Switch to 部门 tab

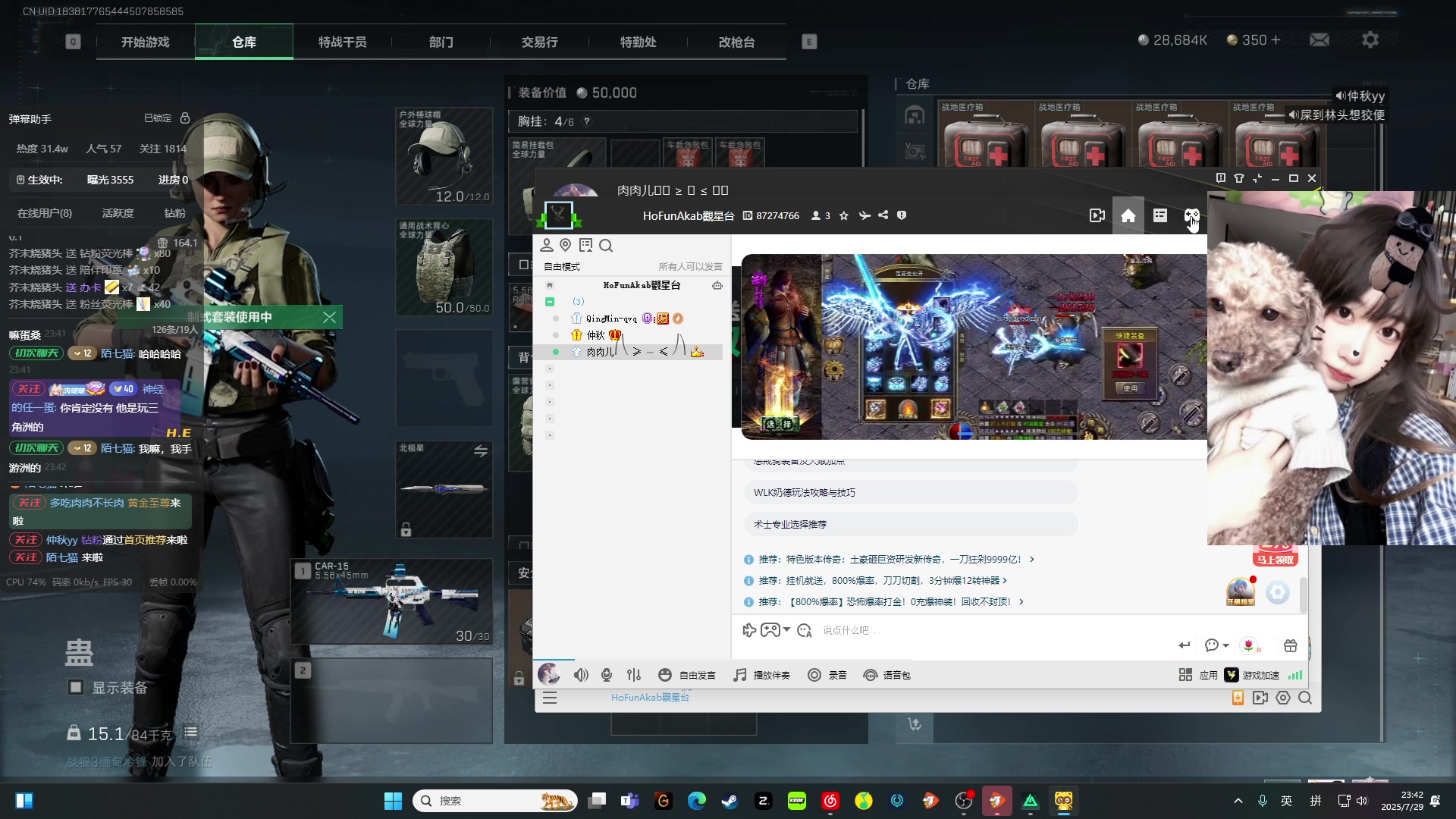click(x=441, y=42)
